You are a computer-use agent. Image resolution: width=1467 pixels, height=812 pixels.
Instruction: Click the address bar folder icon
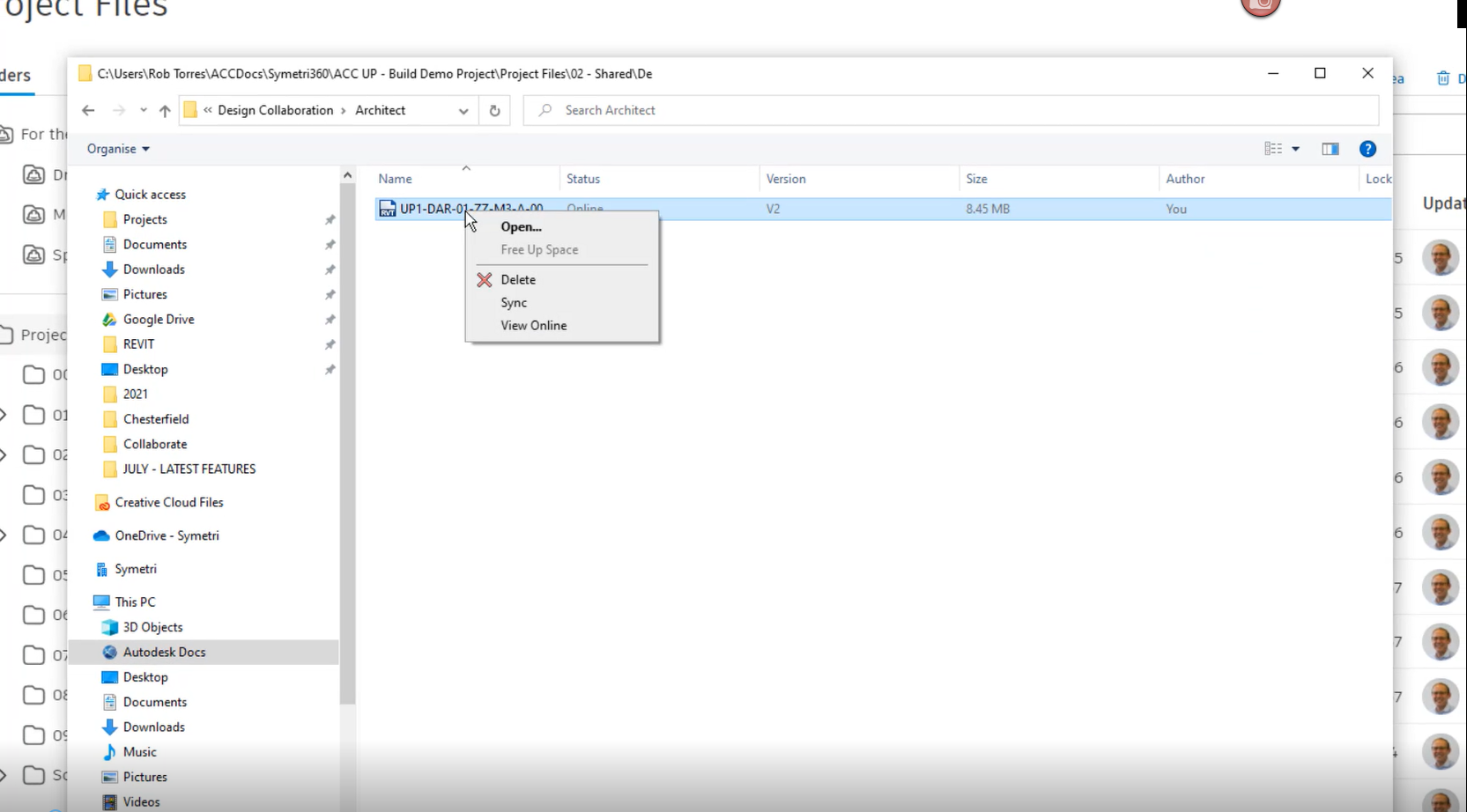[x=190, y=110]
